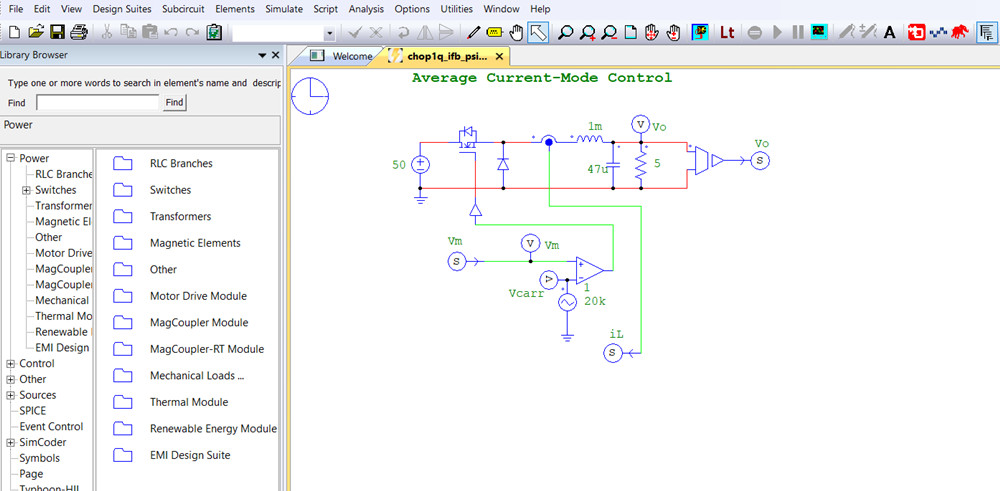Open LTspice via the Lt icon
This screenshot has width=1000, height=491.
pos(727,33)
